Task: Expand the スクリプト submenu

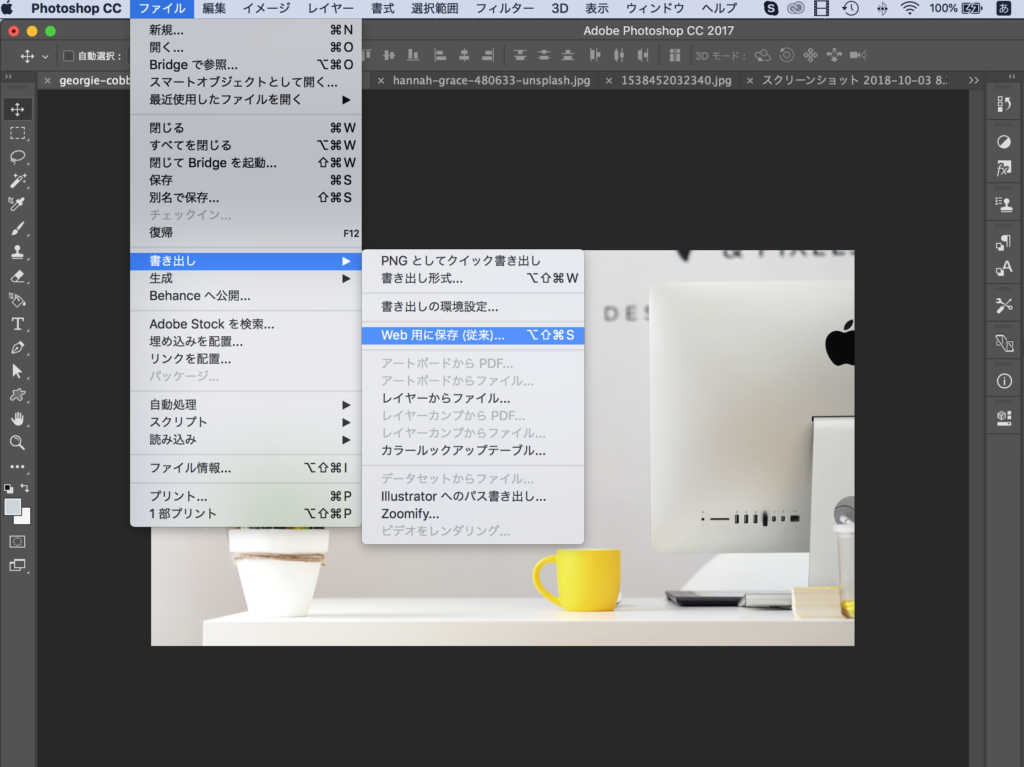Action: click(x=246, y=422)
